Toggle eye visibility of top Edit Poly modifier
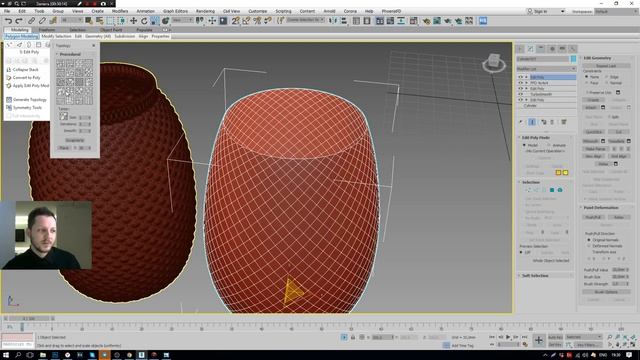 click(520, 77)
